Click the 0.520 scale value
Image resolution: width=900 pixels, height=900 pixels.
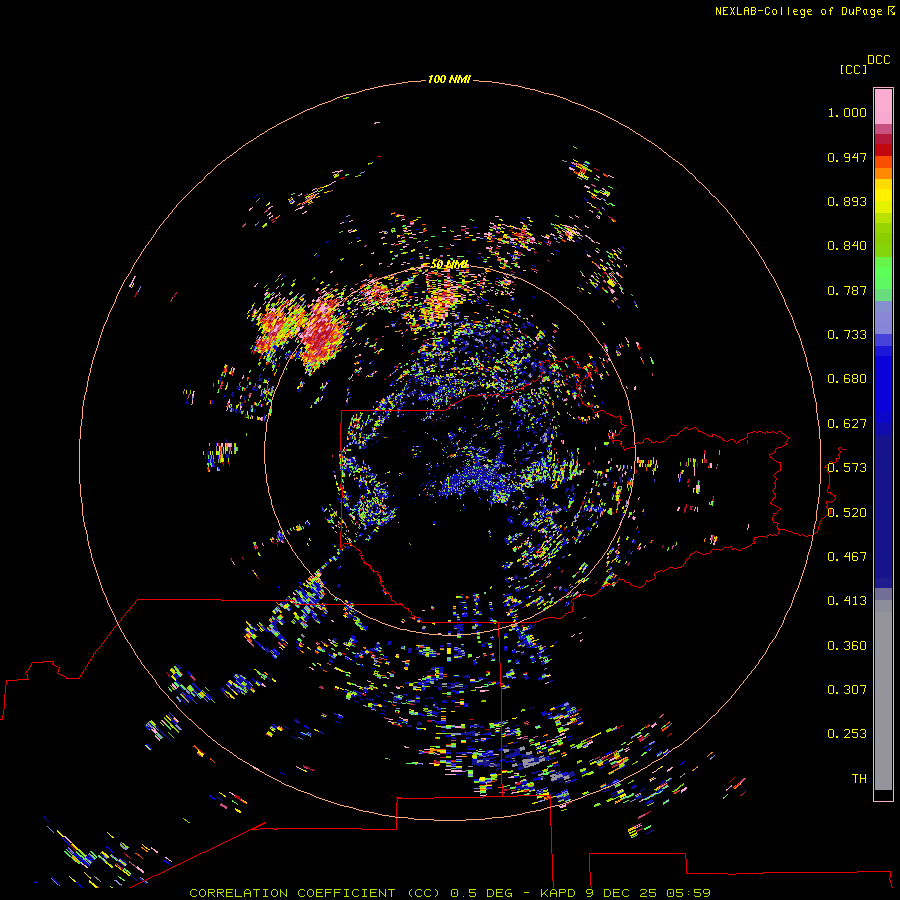[x=847, y=513]
